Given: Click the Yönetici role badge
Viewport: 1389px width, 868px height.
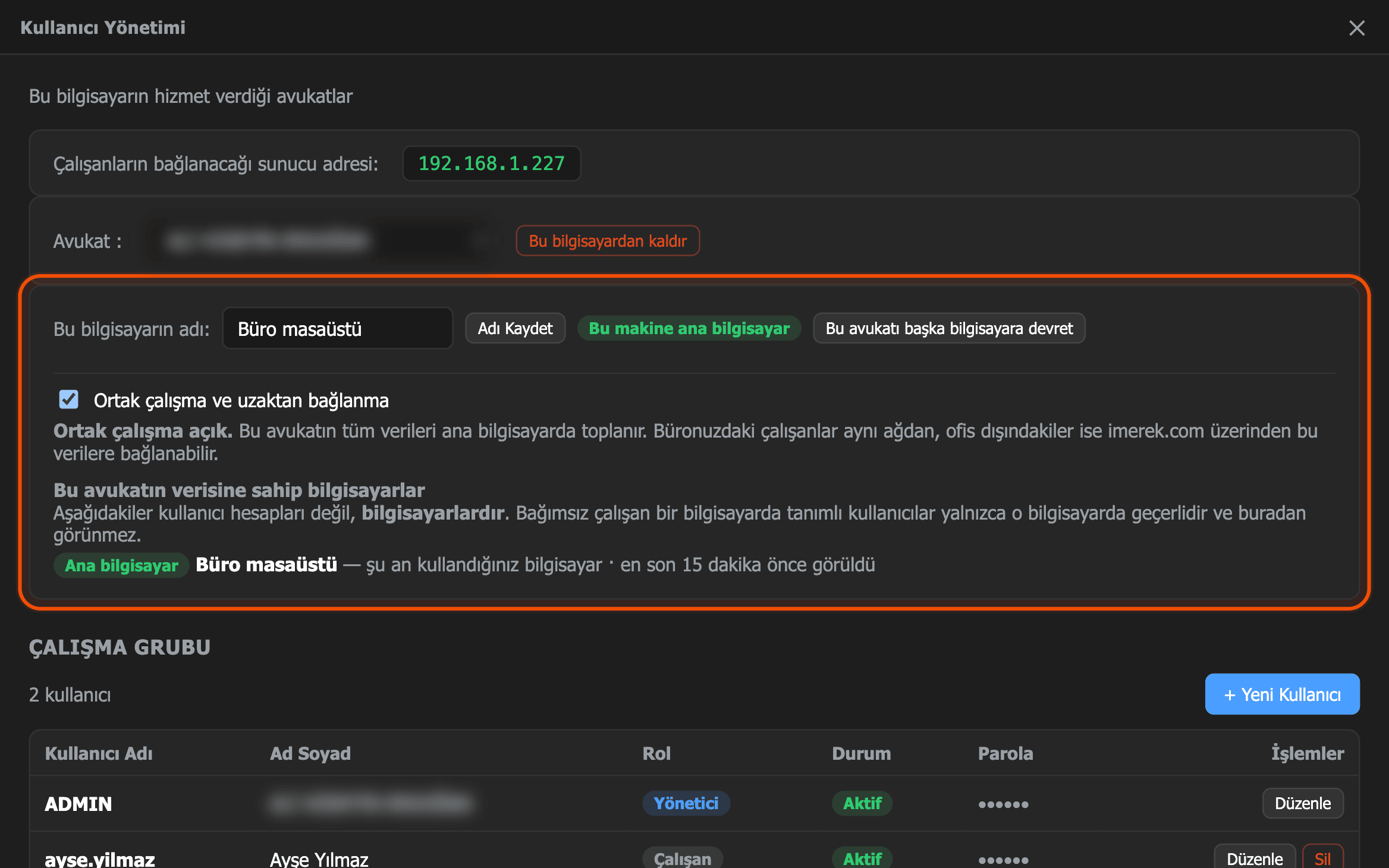Looking at the screenshot, I should click(x=686, y=803).
